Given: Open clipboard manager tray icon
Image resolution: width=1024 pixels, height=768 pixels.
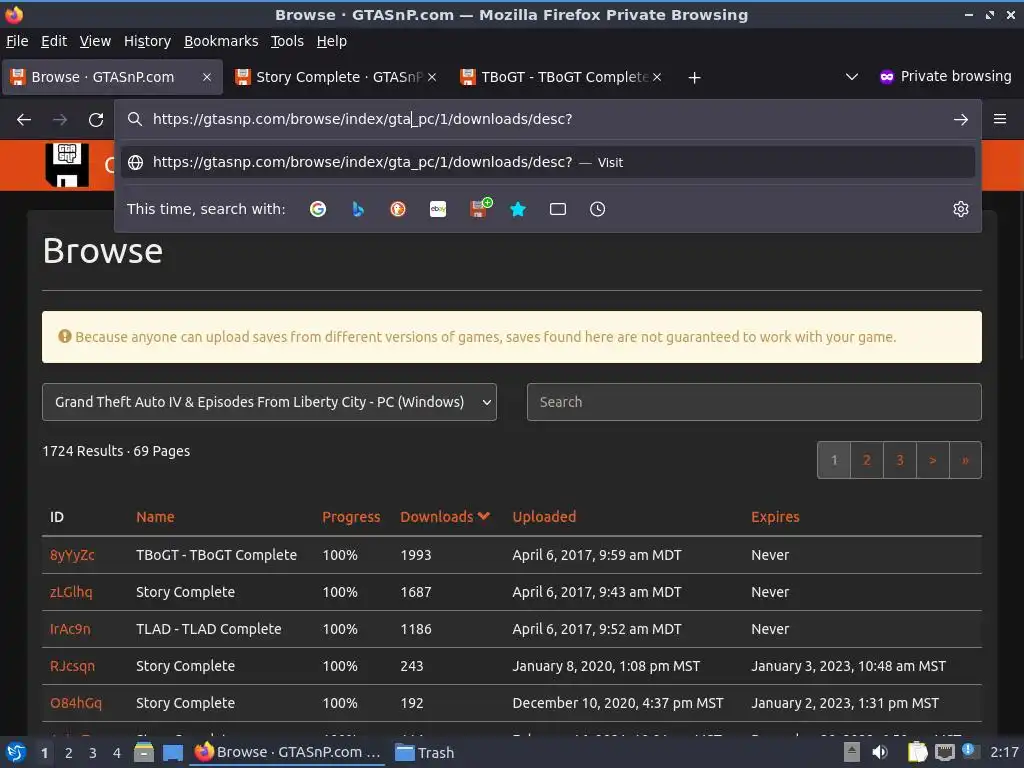Looking at the screenshot, I should click(x=917, y=752).
